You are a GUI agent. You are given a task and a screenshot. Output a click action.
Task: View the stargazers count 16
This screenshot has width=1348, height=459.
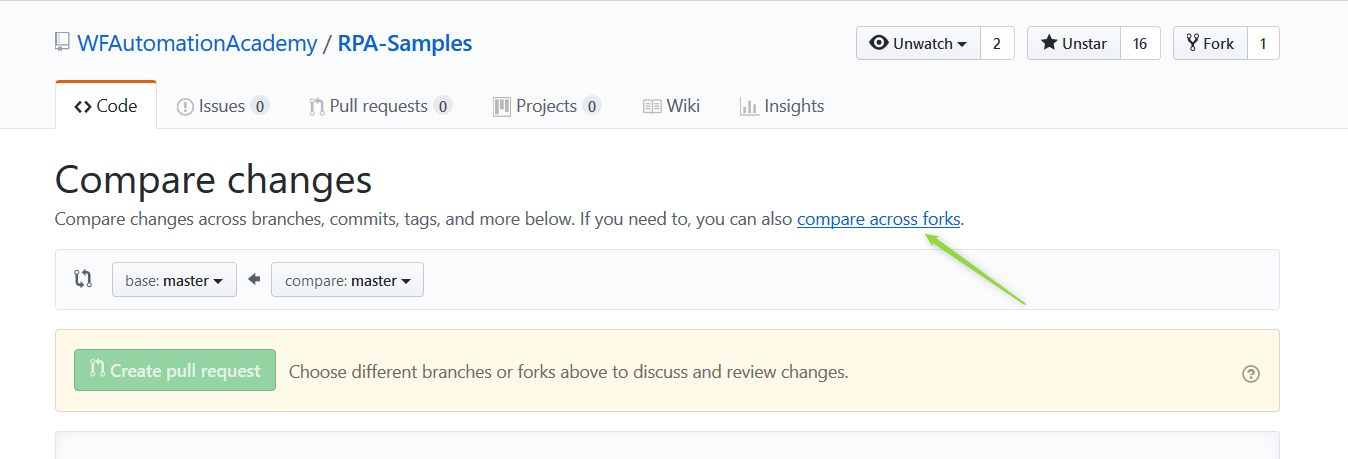[1140, 44]
